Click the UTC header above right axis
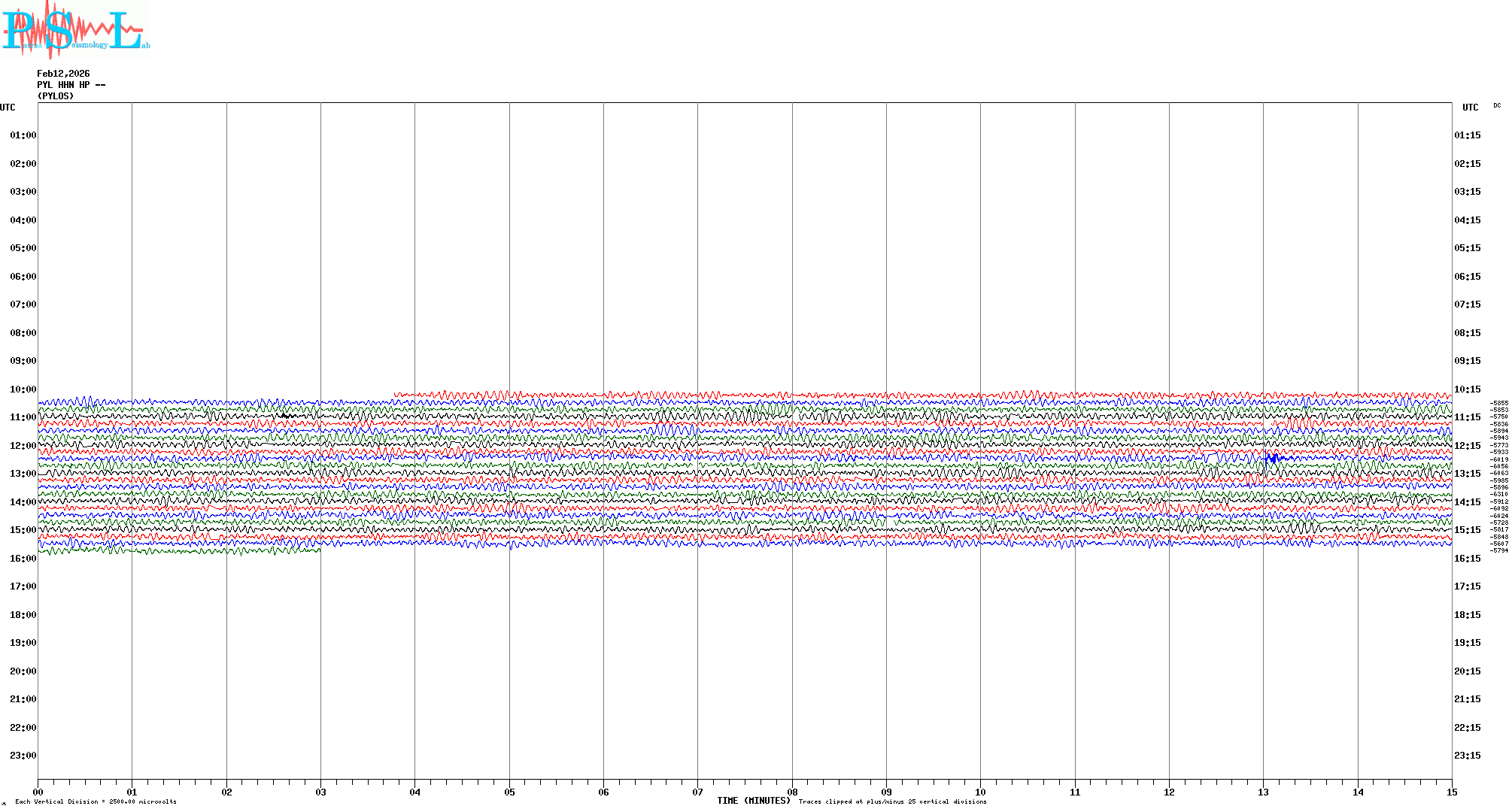This screenshot has height=812, width=1512. coord(1470,108)
